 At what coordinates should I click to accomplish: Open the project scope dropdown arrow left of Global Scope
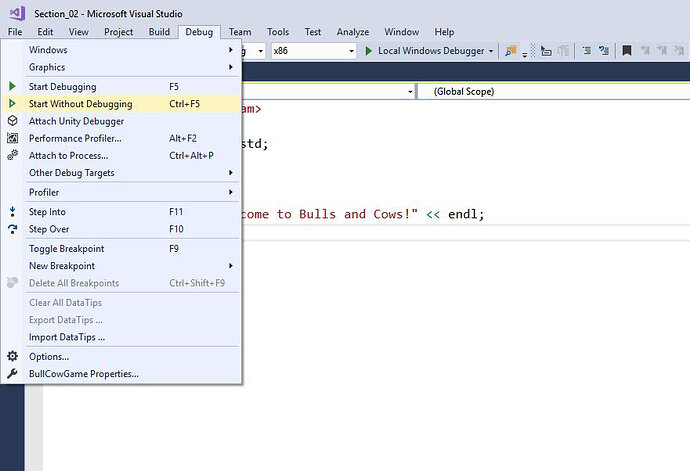pos(410,92)
